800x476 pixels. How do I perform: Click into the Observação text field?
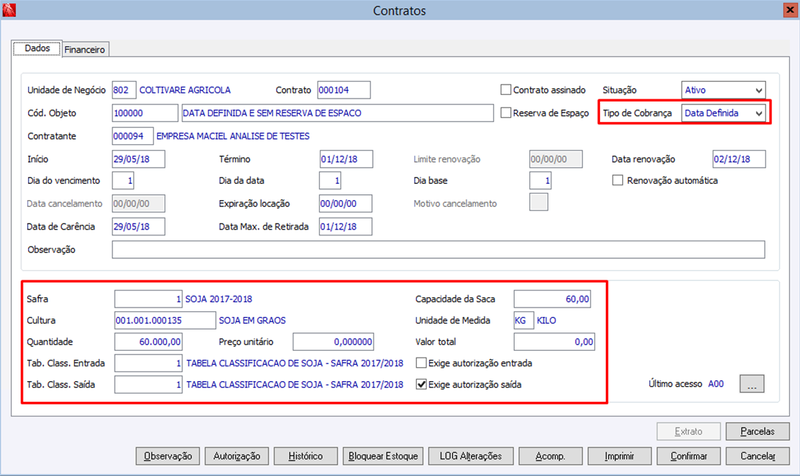tap(438, 249)
